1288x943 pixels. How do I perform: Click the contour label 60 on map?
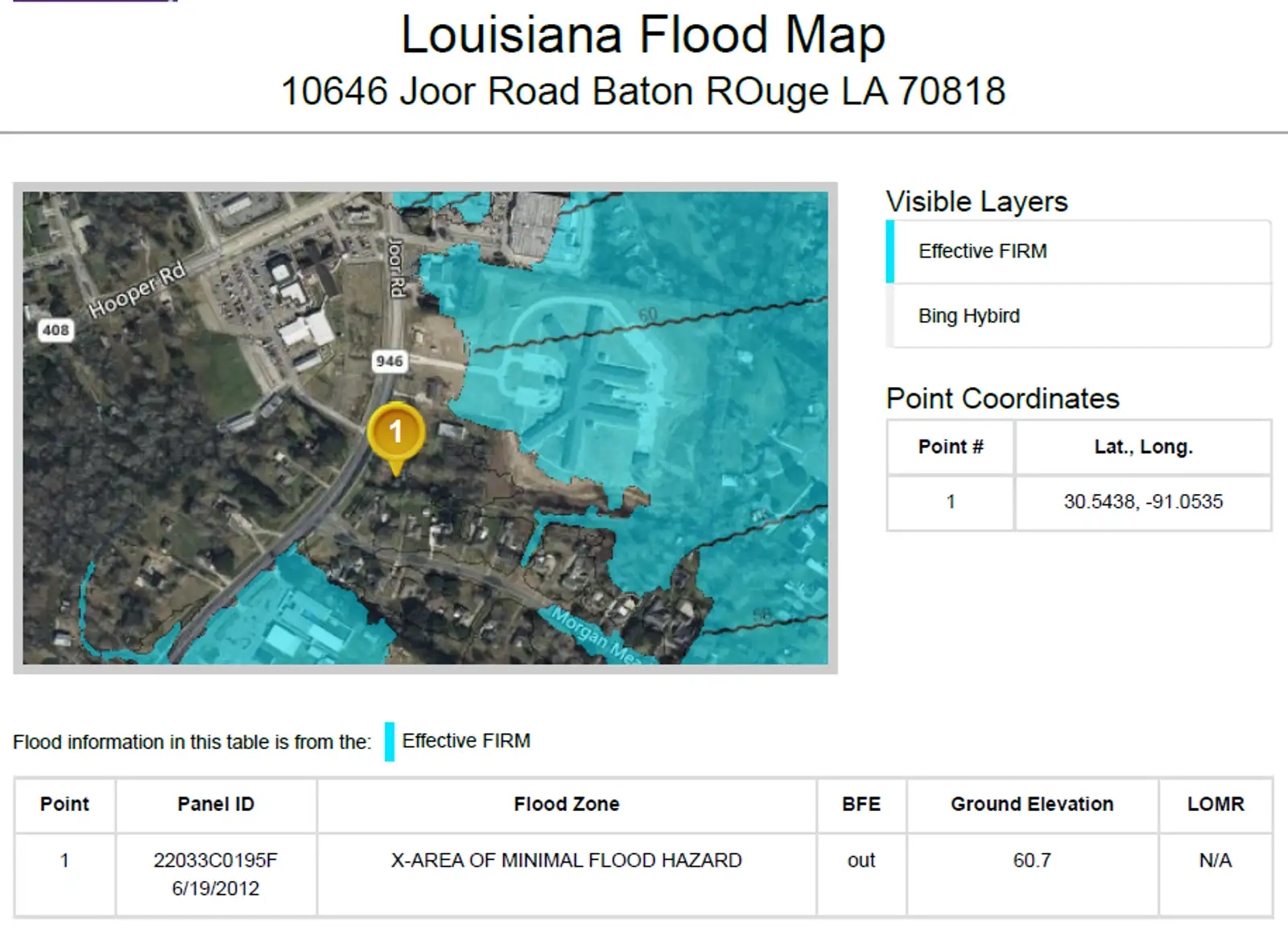648,315
